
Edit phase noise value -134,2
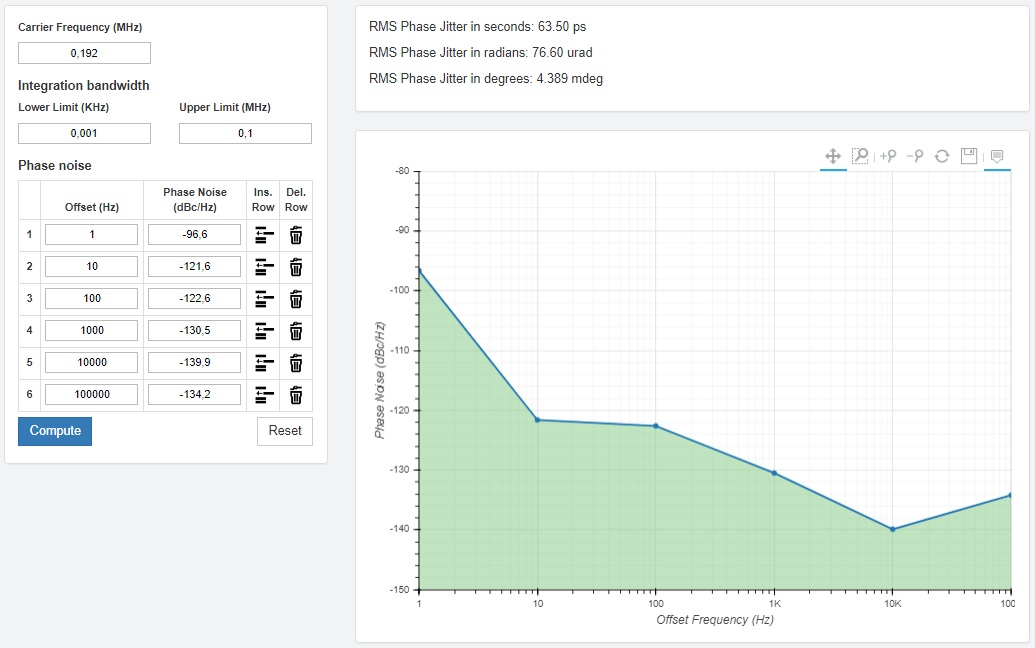tap(195, 395)
